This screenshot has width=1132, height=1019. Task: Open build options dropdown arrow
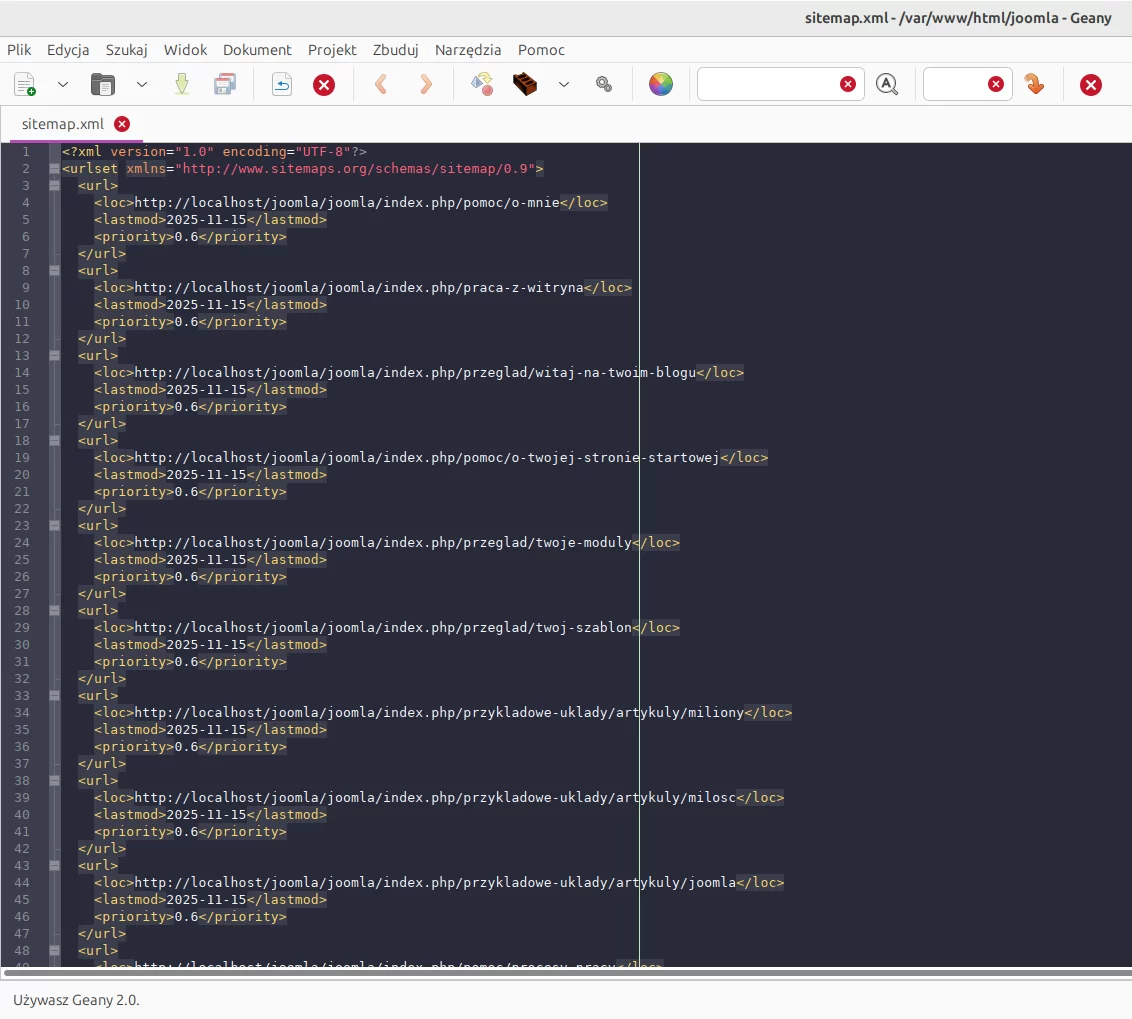click(564, 84)
